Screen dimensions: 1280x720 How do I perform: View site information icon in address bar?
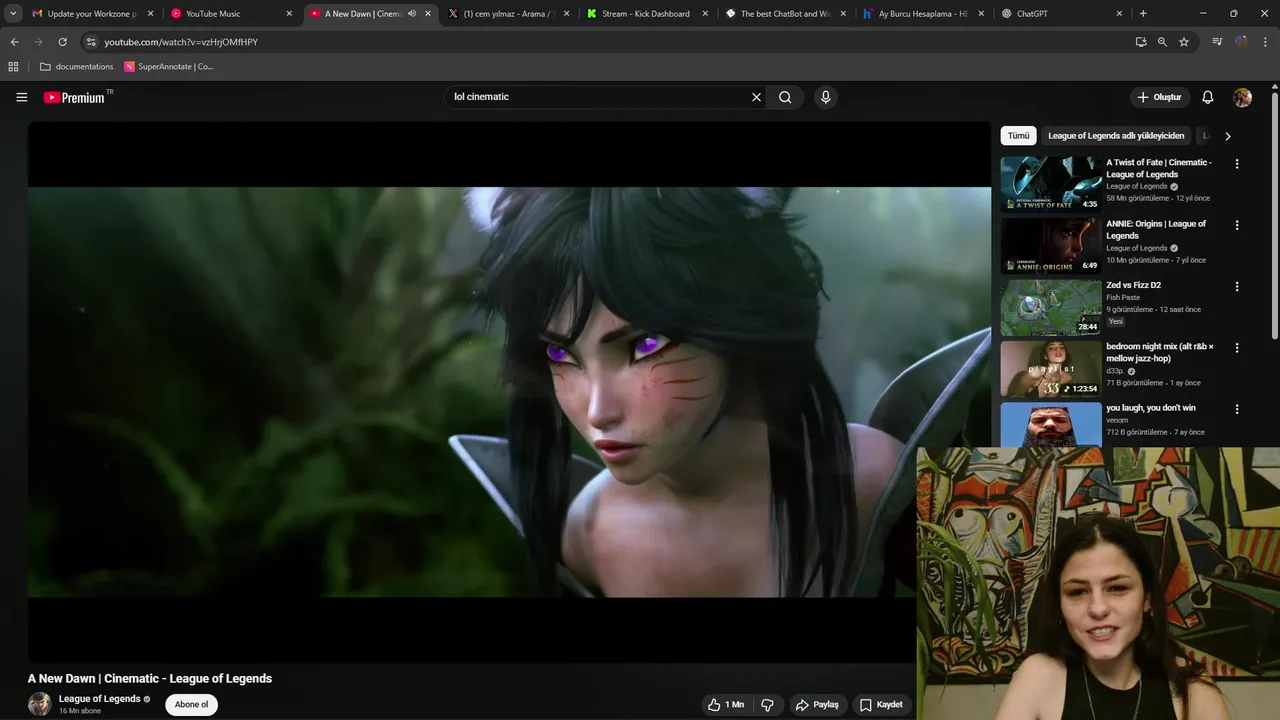(x=91, y=42)
